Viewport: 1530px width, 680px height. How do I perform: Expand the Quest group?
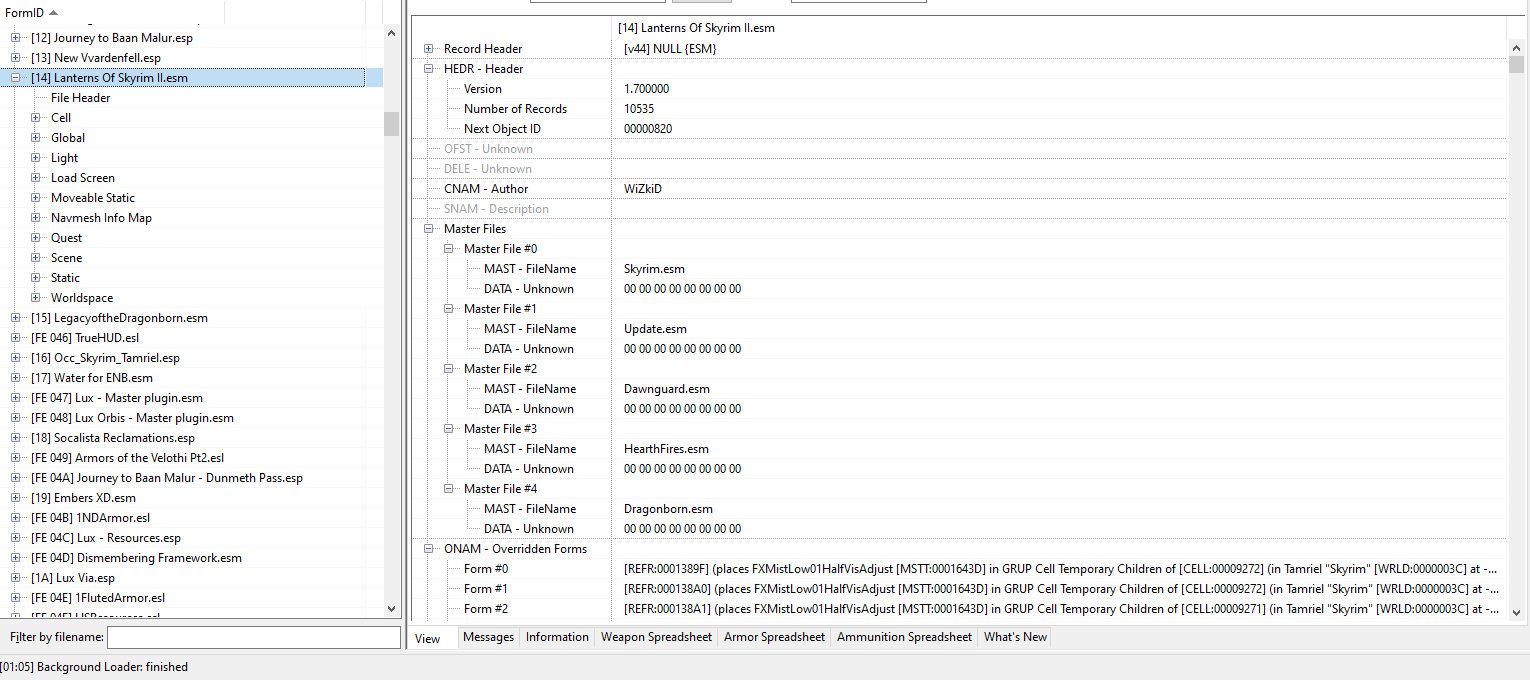(35, 238)
